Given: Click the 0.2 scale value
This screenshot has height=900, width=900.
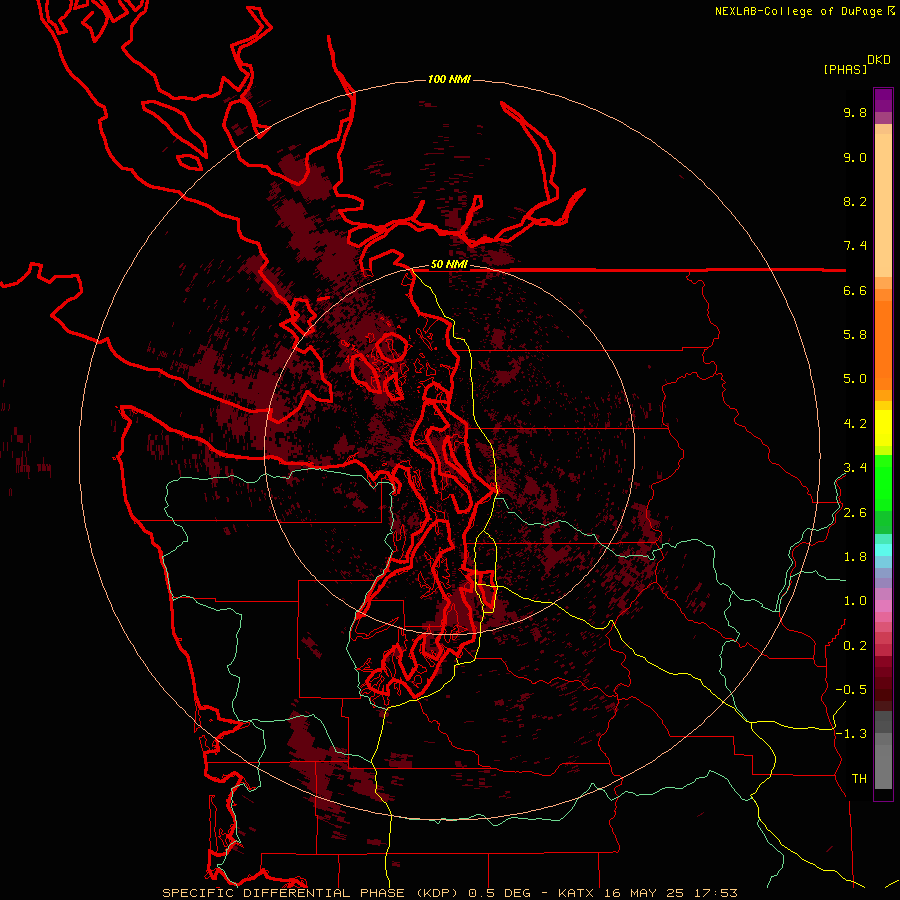Looking at the screenshot, I should tap(855, 646).
